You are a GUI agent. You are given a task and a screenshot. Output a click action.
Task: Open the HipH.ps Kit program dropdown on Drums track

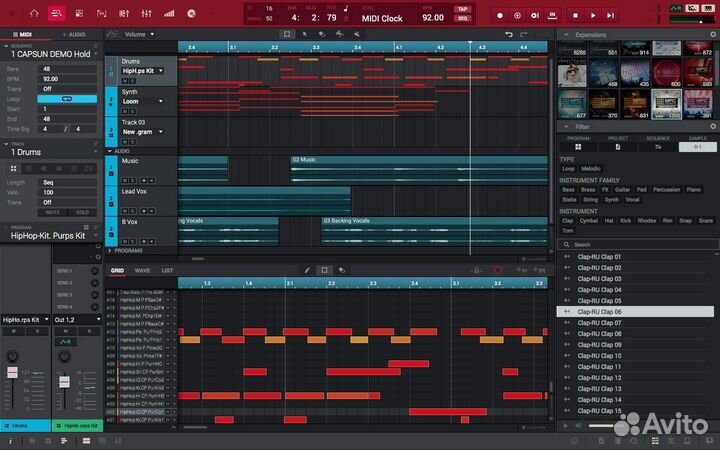[143, 71]
